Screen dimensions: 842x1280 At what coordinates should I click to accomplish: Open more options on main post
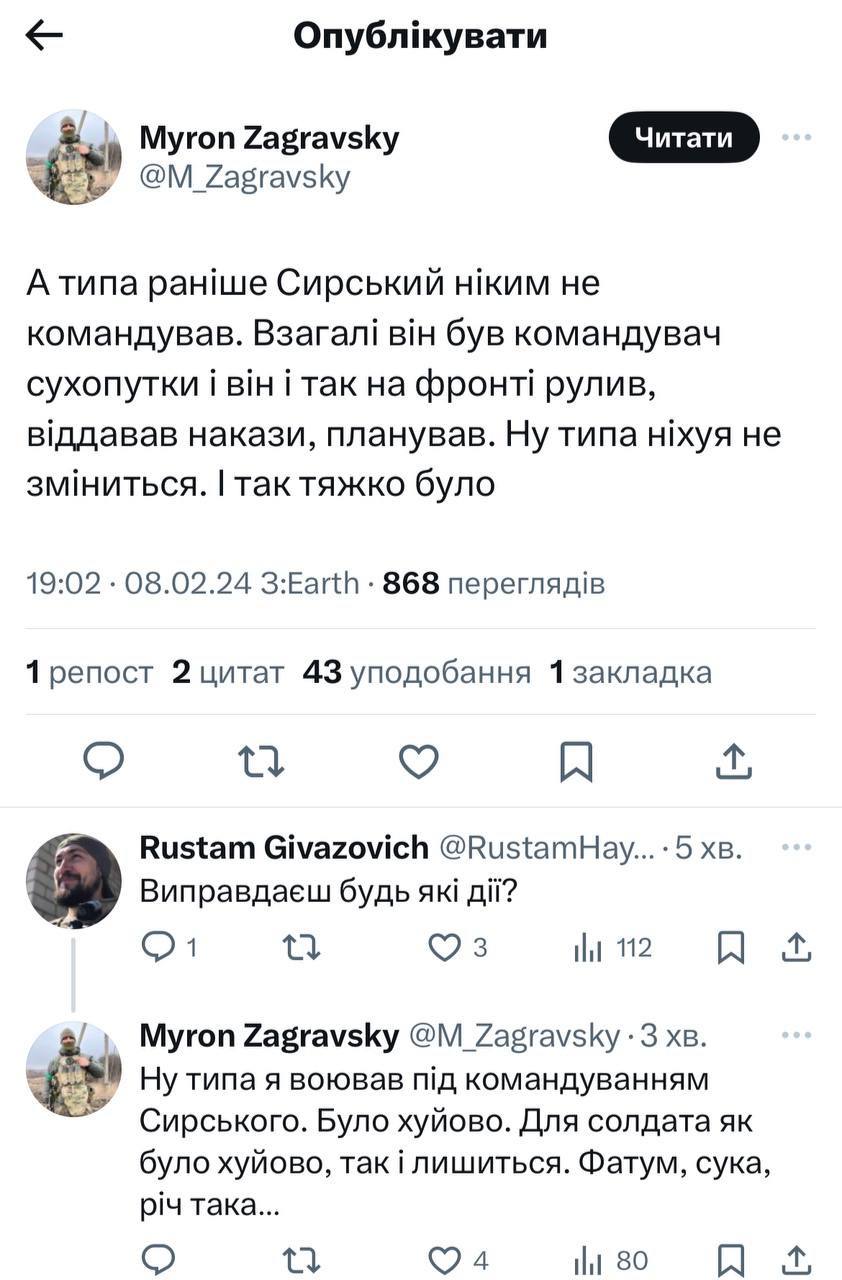point(796,138)
